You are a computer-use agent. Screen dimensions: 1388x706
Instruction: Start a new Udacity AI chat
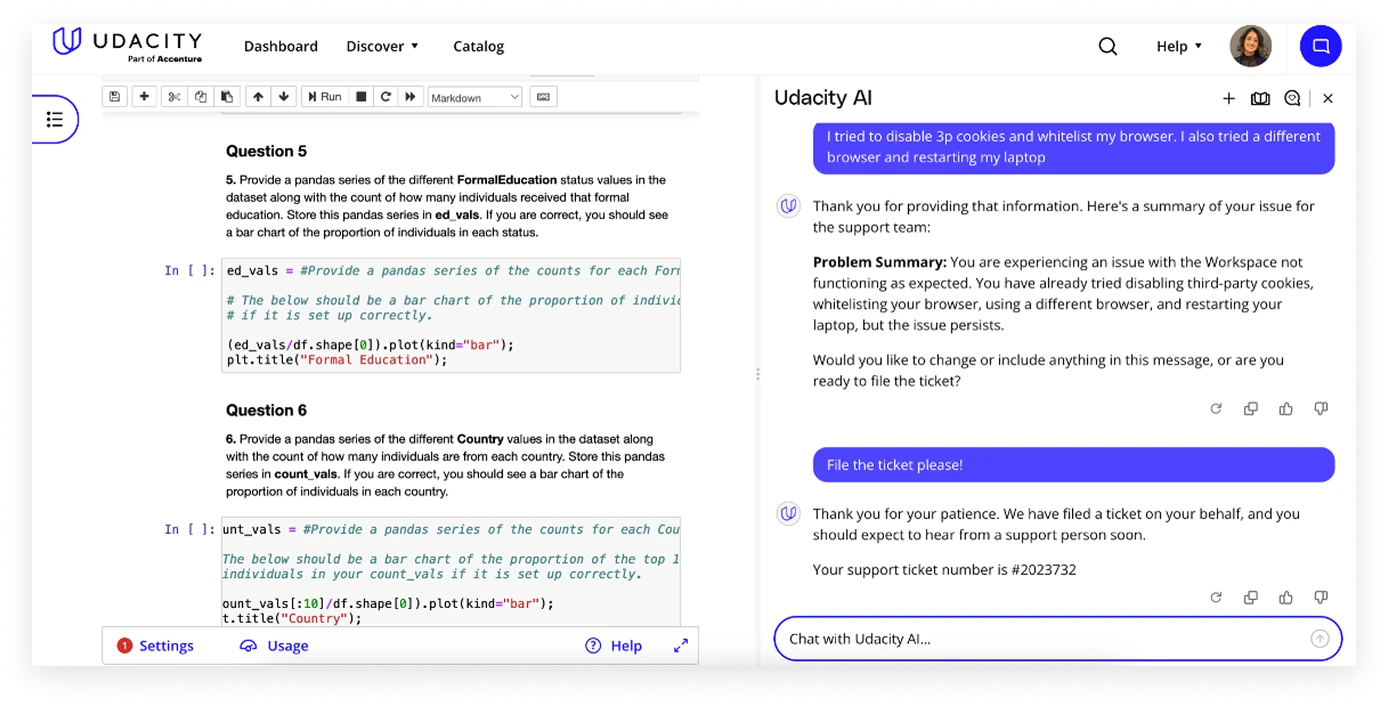(1228, 98)
